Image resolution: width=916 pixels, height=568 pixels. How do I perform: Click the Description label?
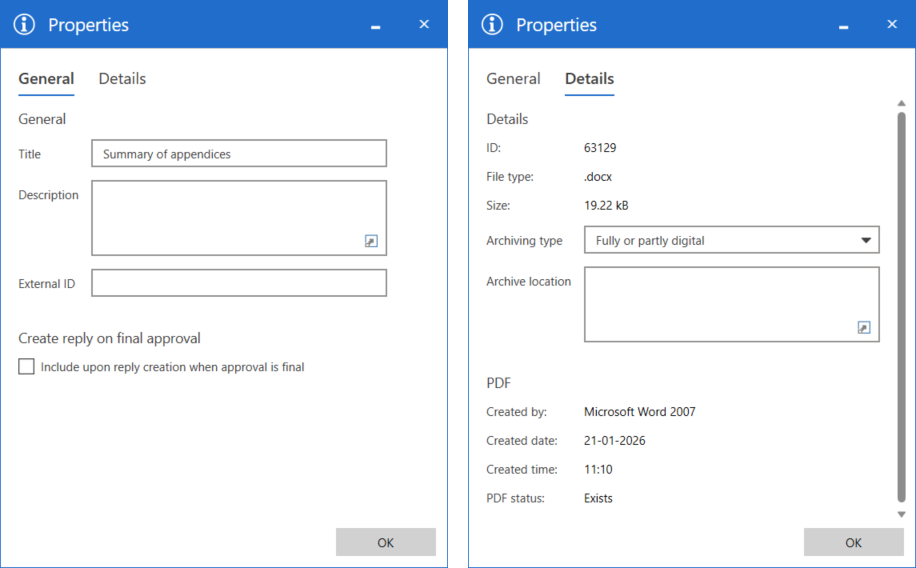tap(48, 195)
